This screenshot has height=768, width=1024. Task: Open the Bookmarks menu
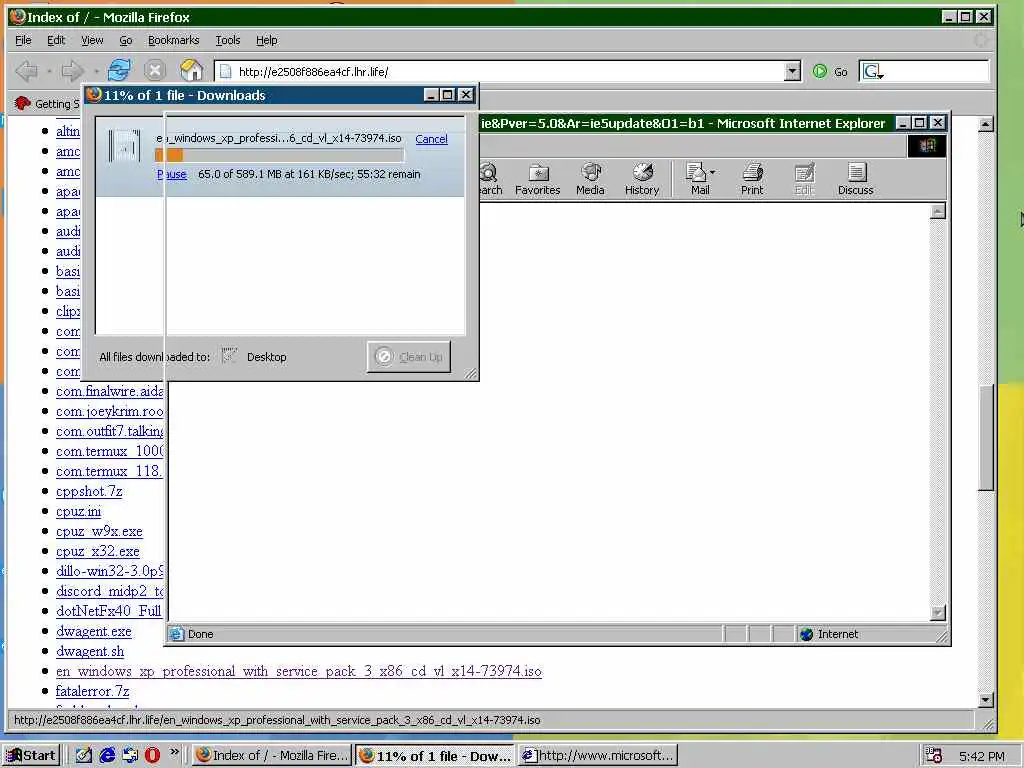(x=173, y=40)
